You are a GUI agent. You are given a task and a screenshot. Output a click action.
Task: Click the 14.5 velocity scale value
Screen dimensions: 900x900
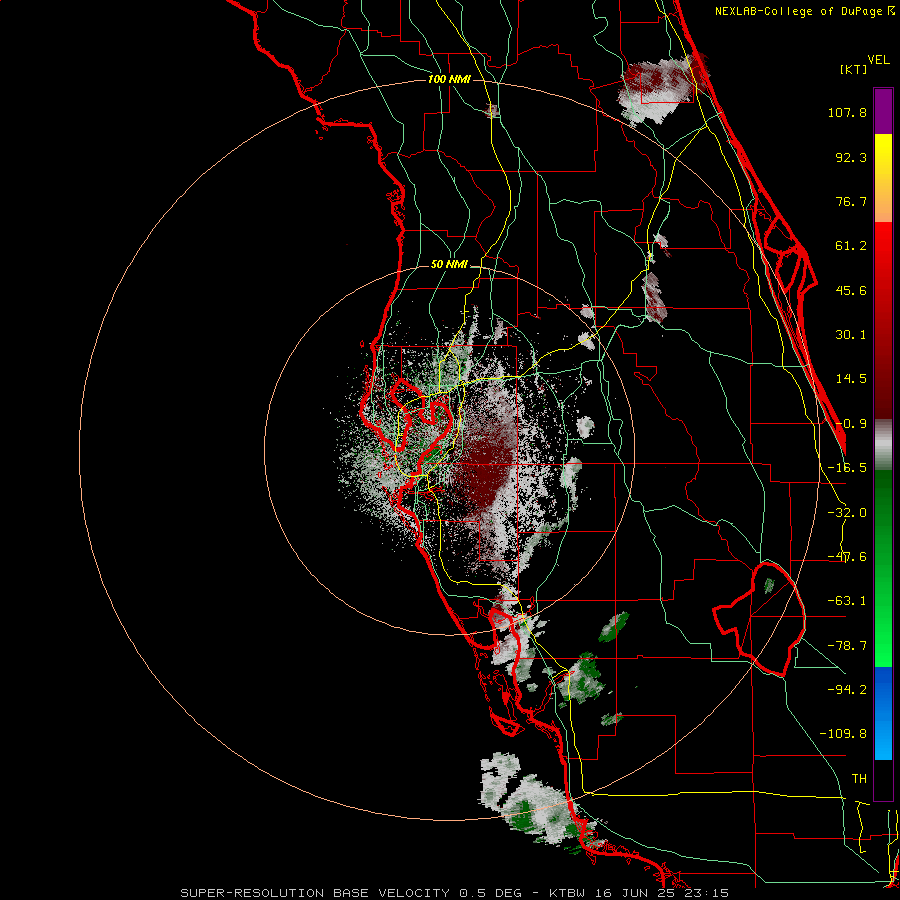pyautogui.click(x=851, y=379)
